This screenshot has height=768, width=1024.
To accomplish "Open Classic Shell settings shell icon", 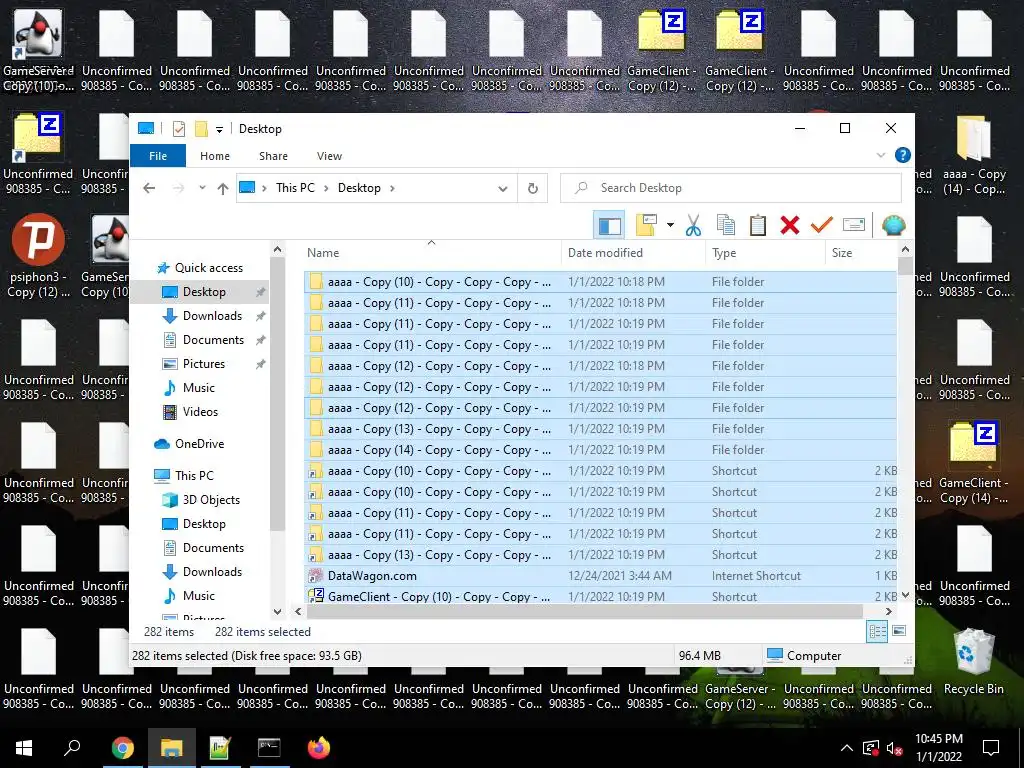I will click(x=893, y=225).
